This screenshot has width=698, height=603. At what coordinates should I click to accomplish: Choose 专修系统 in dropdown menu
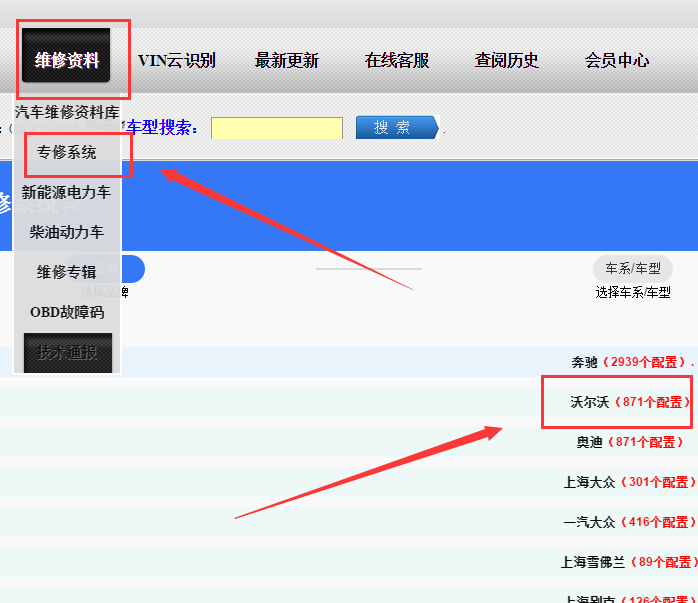pyautogui.click(x=67, y=152)
